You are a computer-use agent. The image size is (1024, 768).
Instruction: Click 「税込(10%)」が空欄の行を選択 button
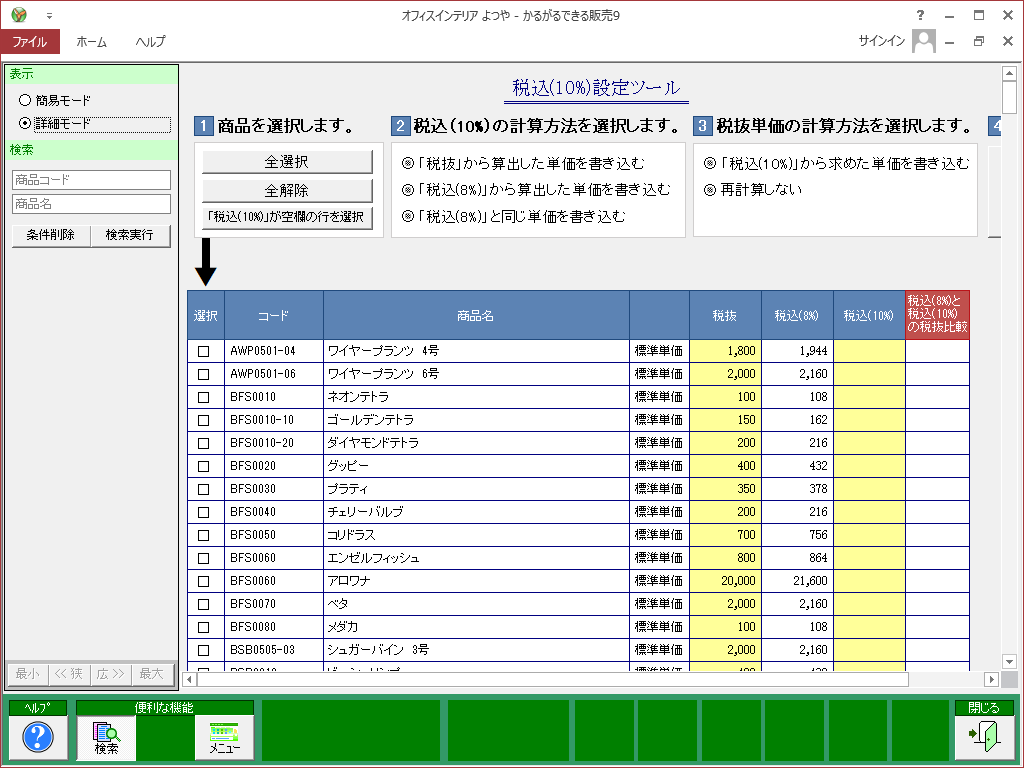click(287, 217)
